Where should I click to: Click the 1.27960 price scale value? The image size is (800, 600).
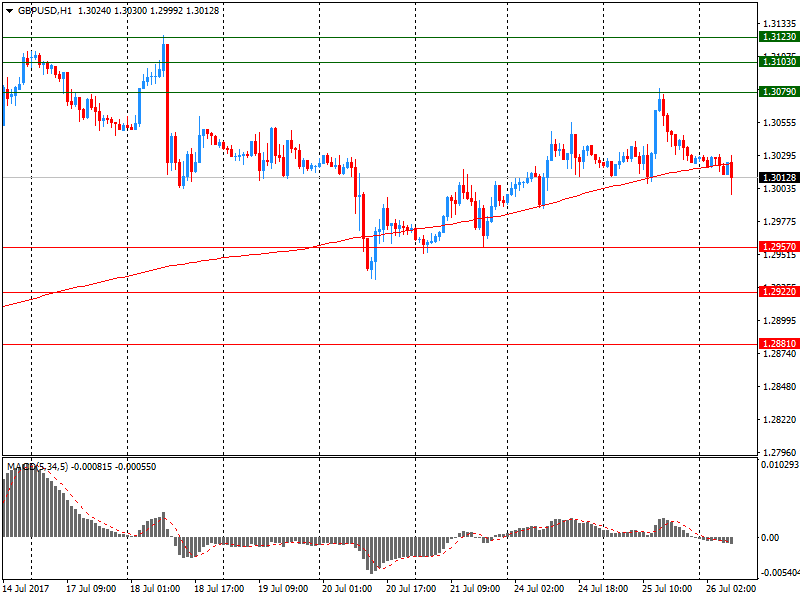pos(779,453)
